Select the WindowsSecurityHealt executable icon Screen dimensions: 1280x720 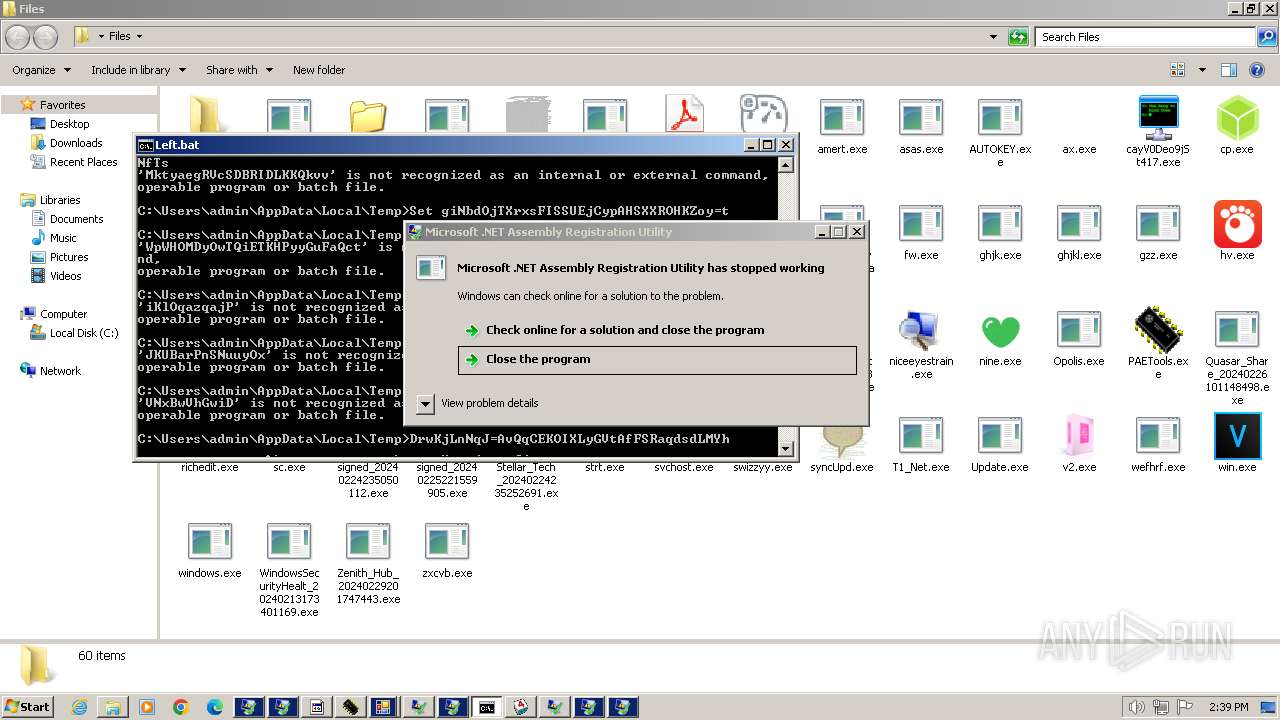coord(289,542)
